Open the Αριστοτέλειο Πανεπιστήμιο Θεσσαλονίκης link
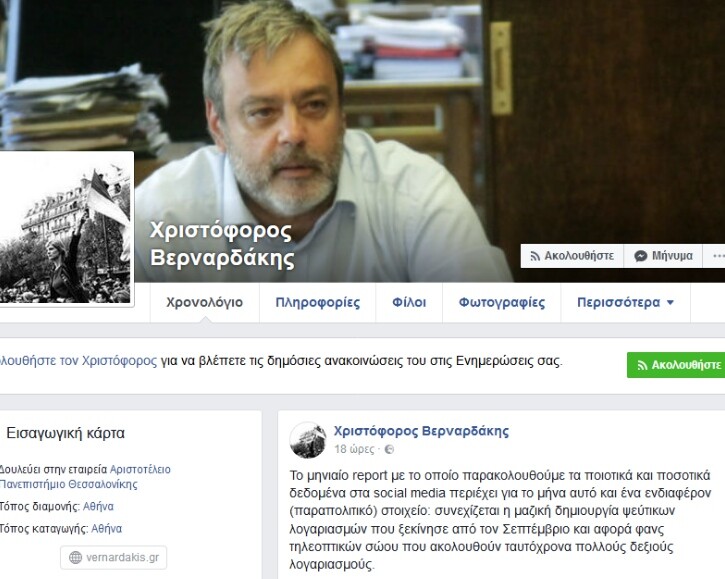725x579 pixels. (x=85, y=477)
